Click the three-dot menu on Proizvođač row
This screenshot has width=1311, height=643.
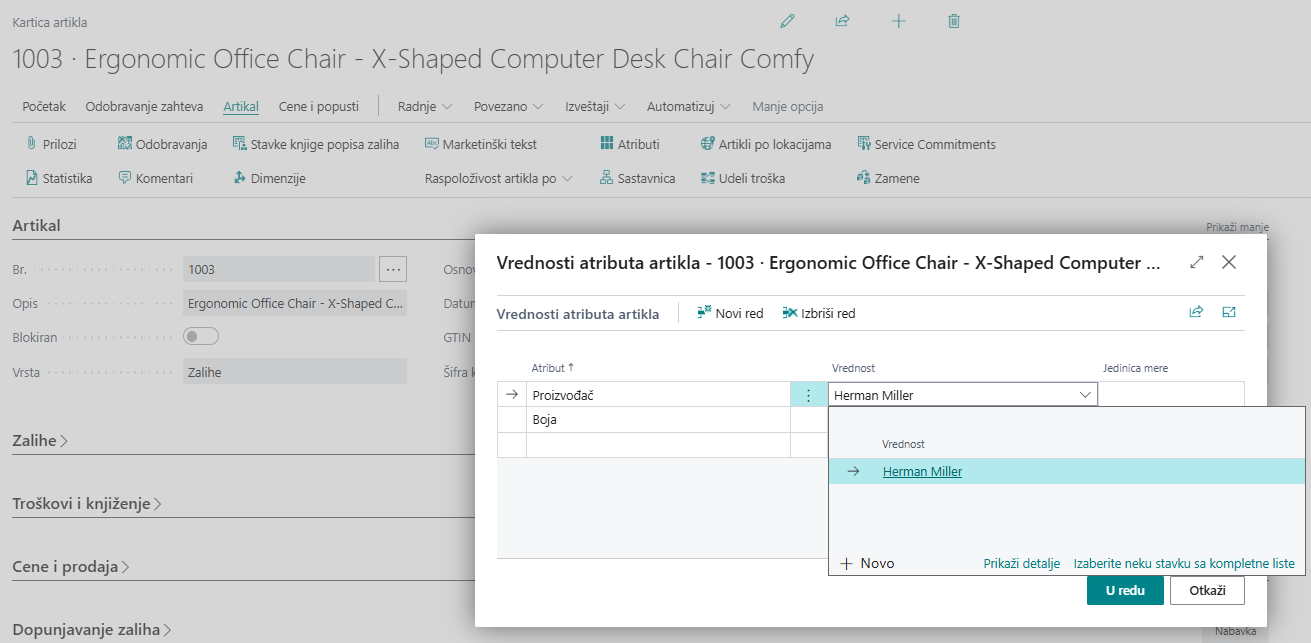pos(808,395)
